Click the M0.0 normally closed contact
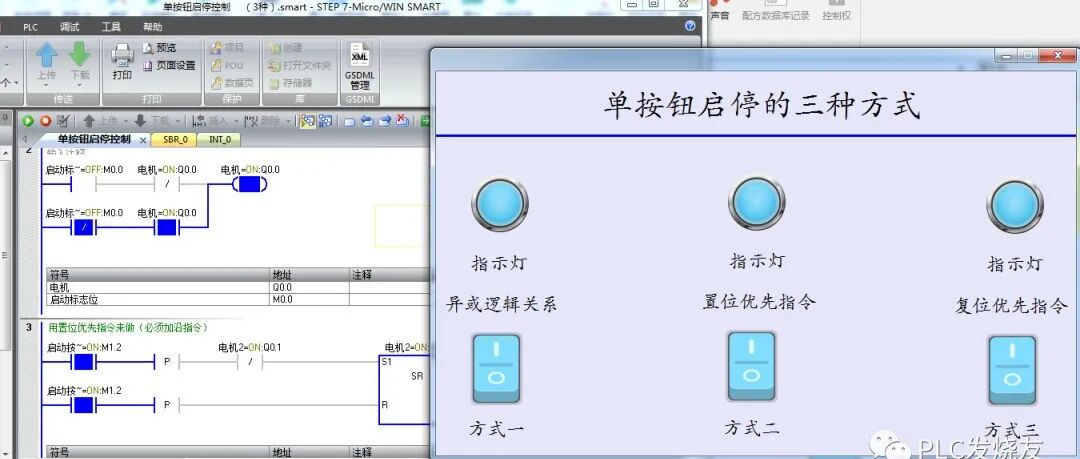 pyautogui.click(x=83, y=227)
